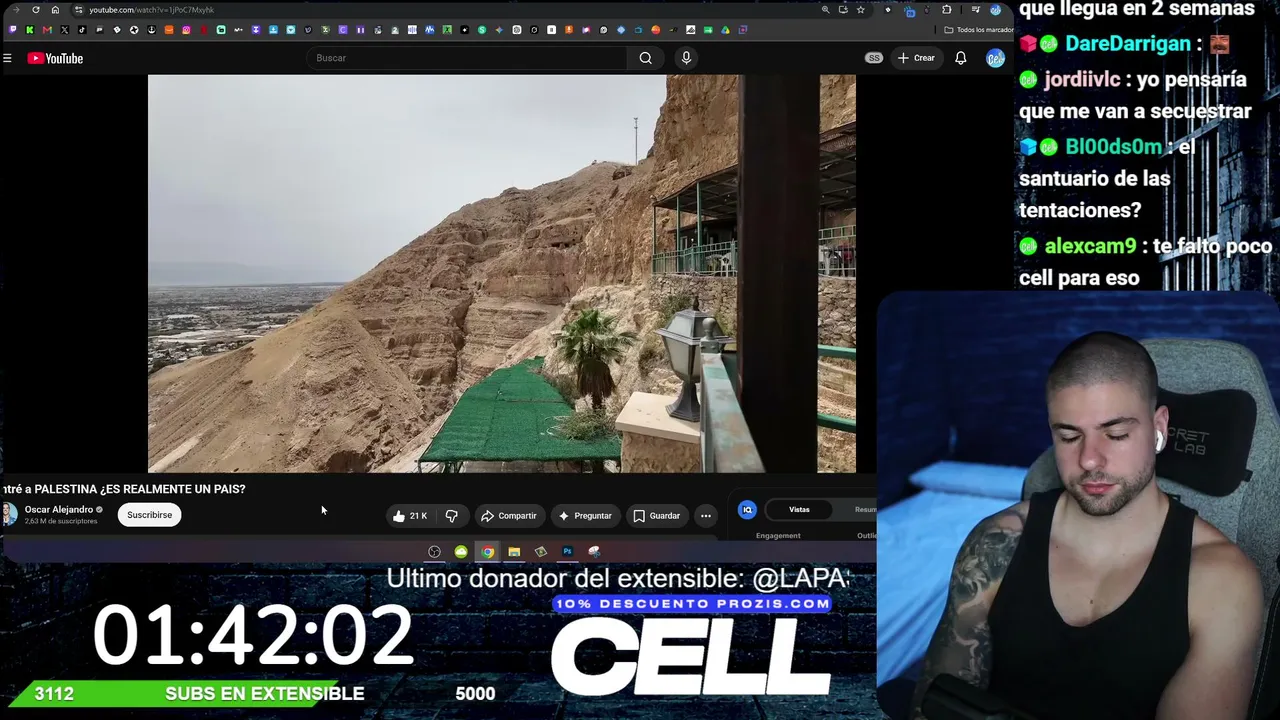Click the video title about PALESTINA
This screenshot has width=1280, height=720.
[124, 489]
